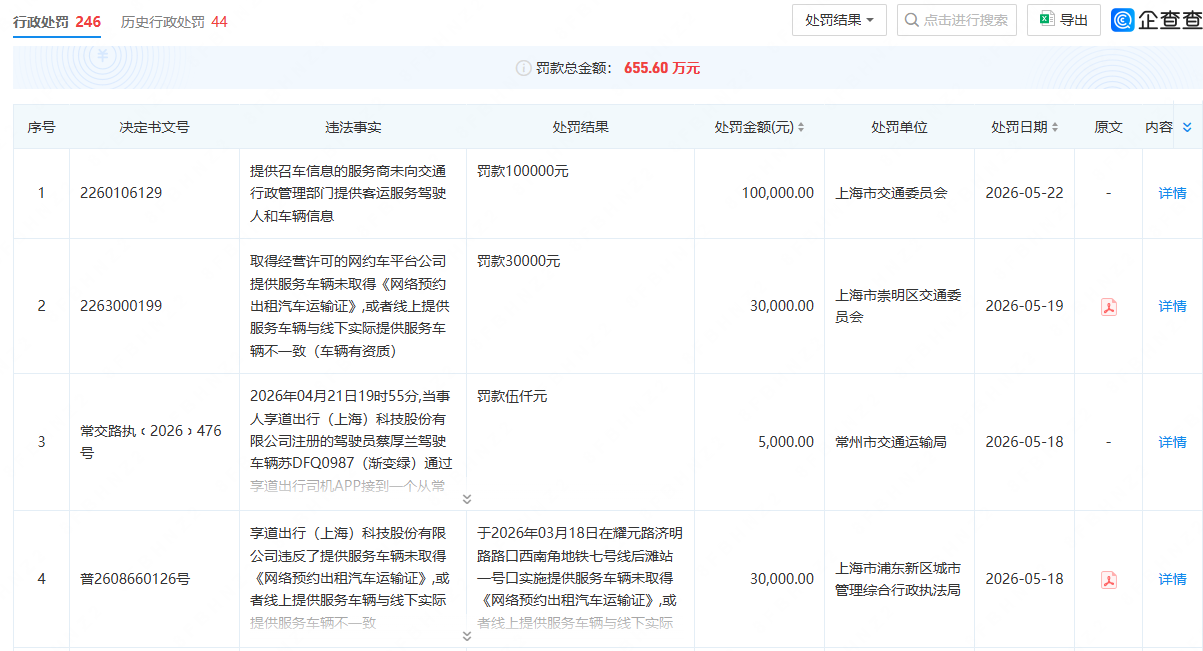
Task: Expand the truncated 违法事实 text in row 3
Action: click(x=466, y=498)
